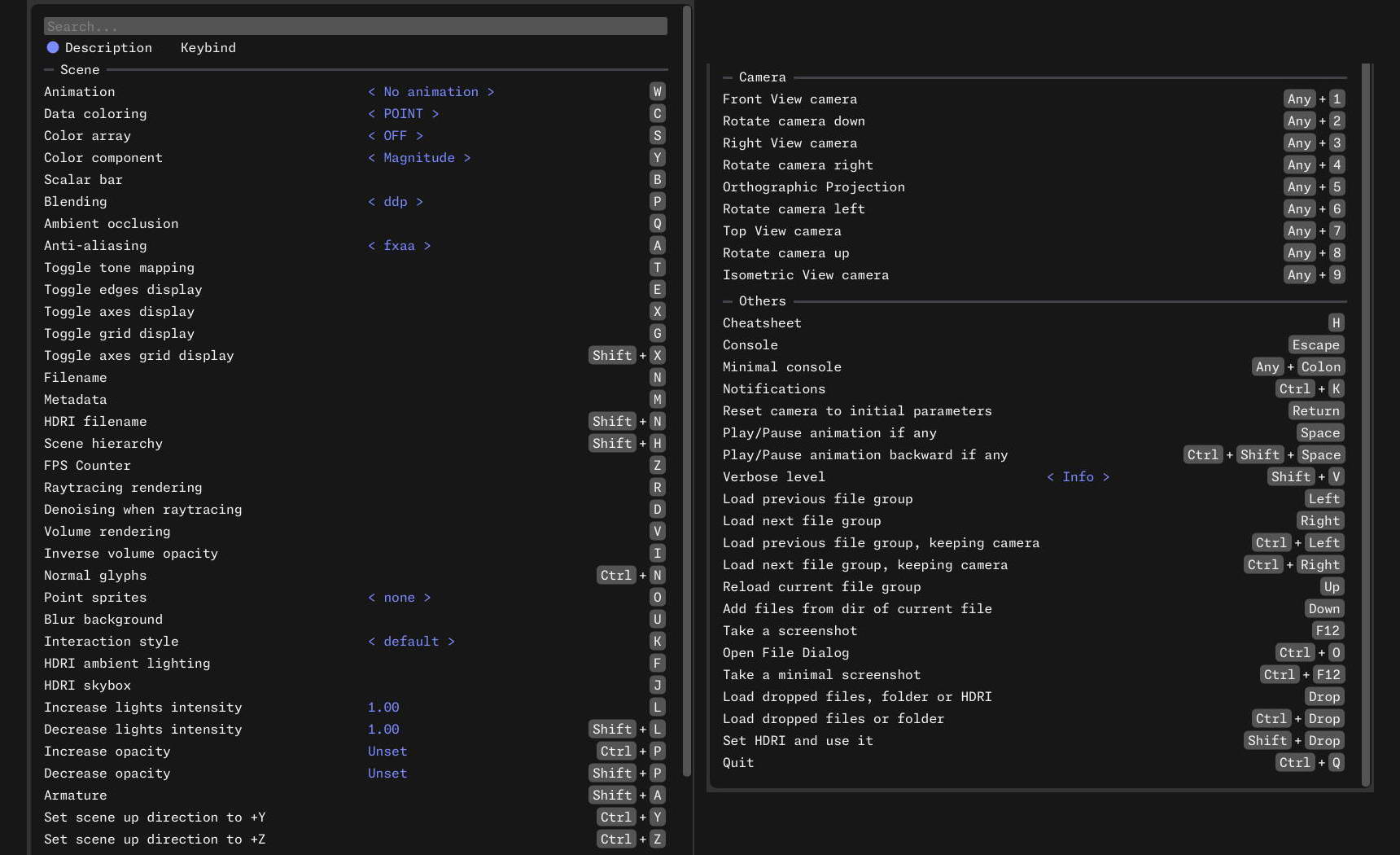Click the H key badge for Cheatsheet

[x=1337, y=323]
